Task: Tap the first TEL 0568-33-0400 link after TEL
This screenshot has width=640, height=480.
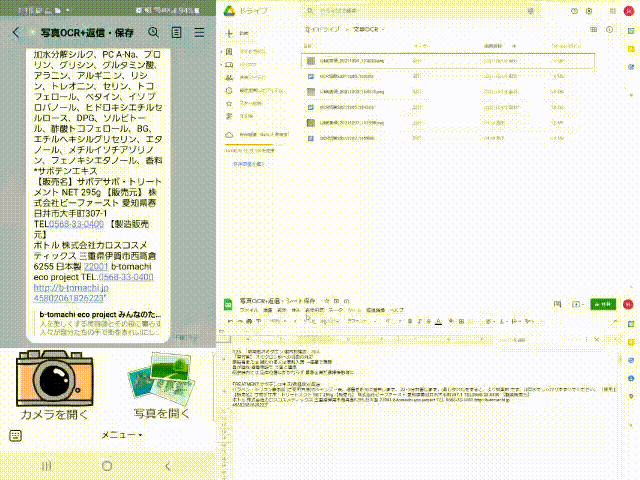Action: coord(76,224)
